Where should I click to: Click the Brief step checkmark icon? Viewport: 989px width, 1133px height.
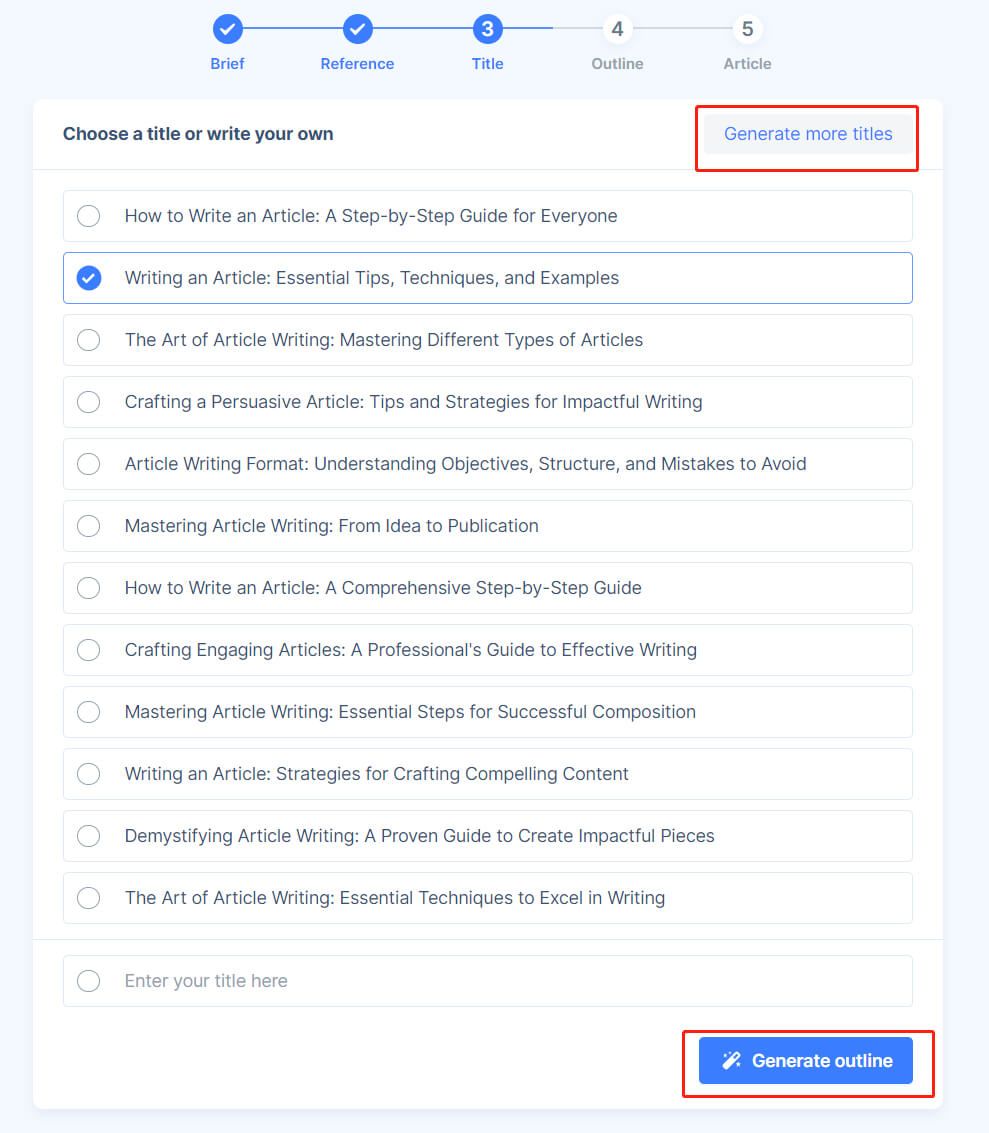coord(228,29)
